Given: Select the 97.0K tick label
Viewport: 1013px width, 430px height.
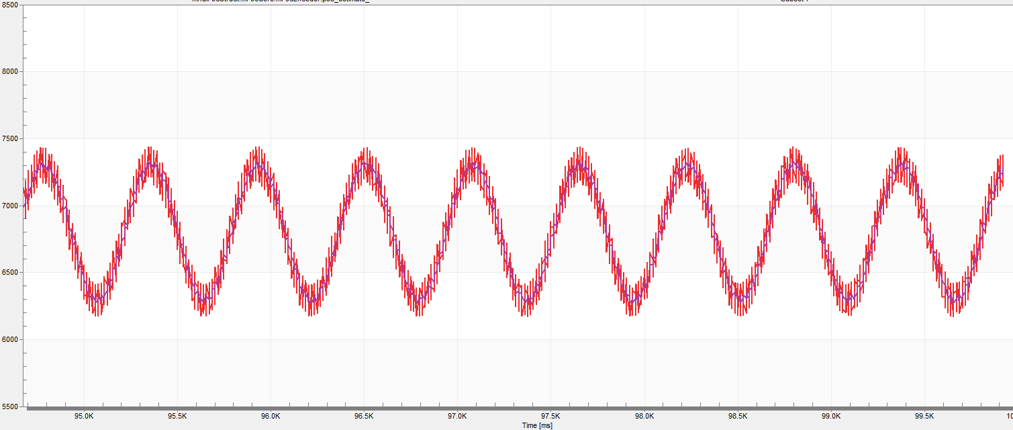Looking at the screenshot, I should point(457,416).
